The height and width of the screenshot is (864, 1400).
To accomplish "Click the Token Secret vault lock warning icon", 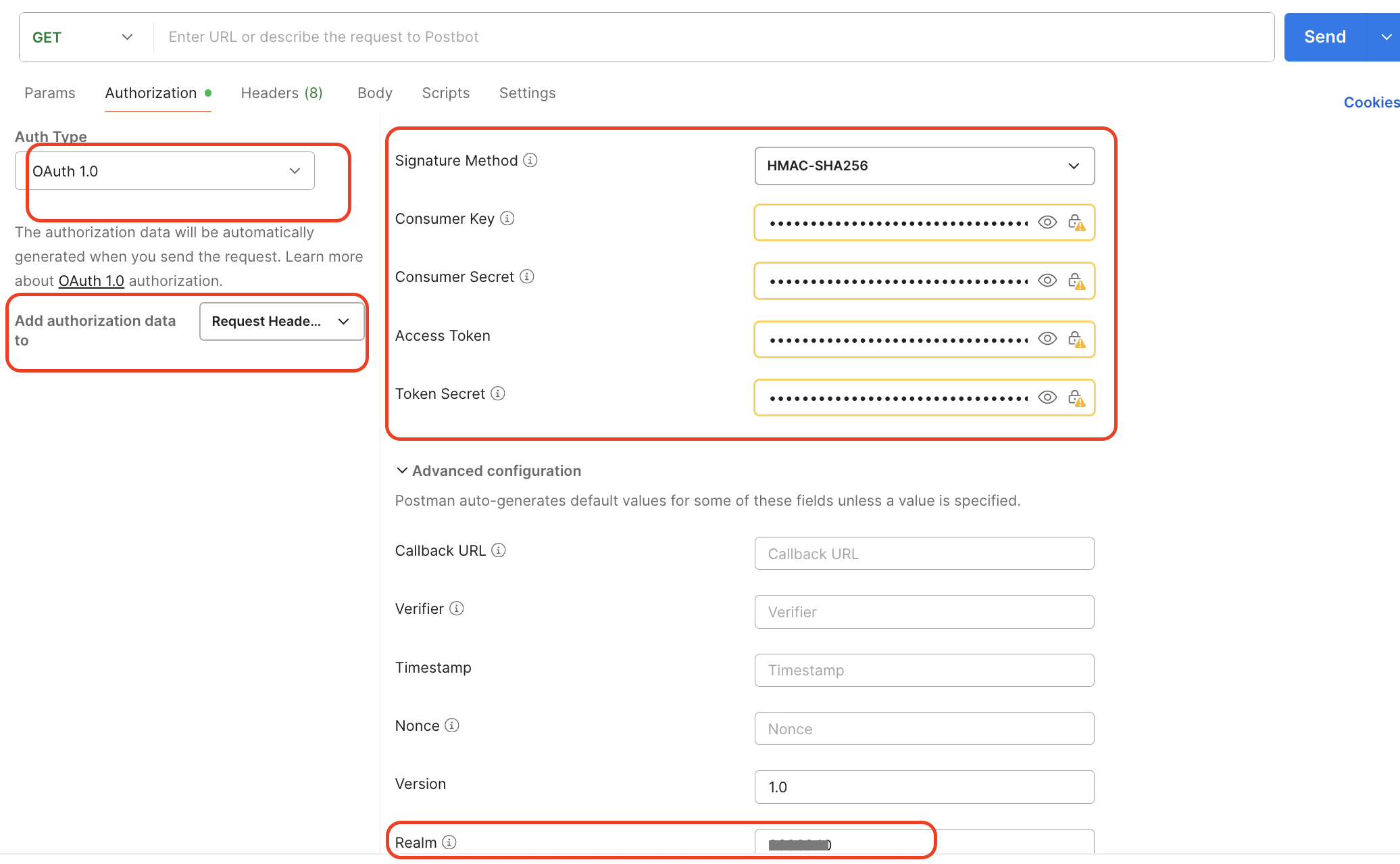I will (x=1076, y=398).
